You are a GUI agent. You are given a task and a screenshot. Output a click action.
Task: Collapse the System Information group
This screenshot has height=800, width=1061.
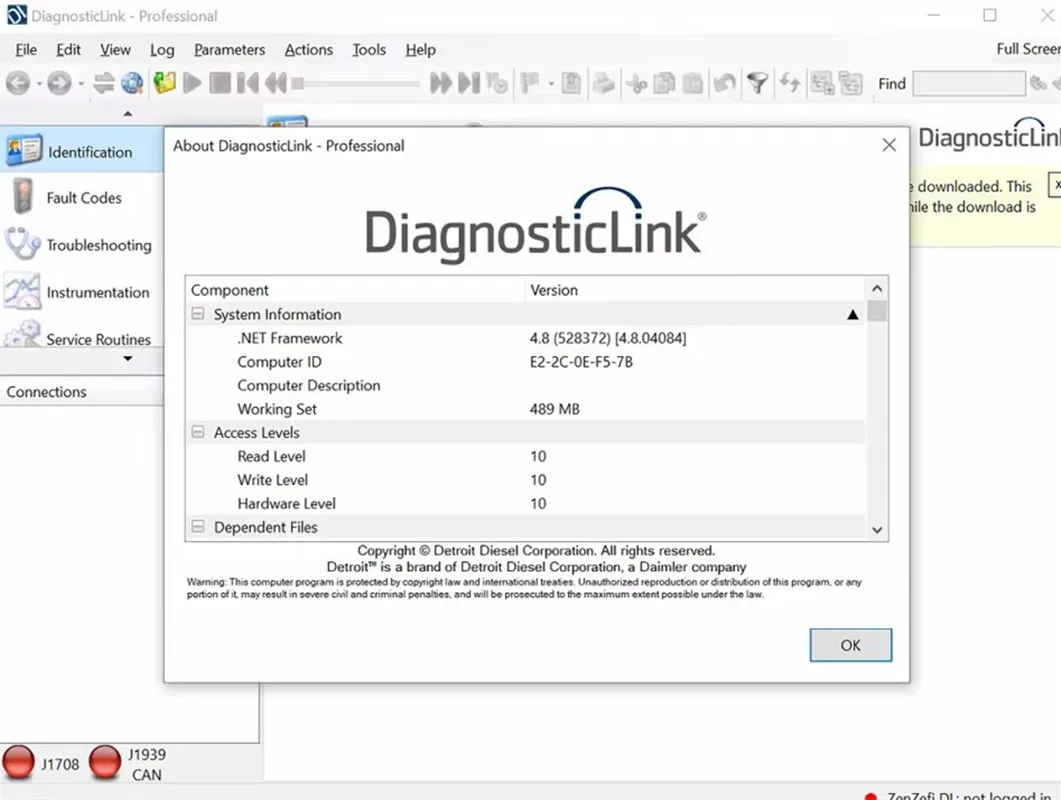click(x=198, y=313)
